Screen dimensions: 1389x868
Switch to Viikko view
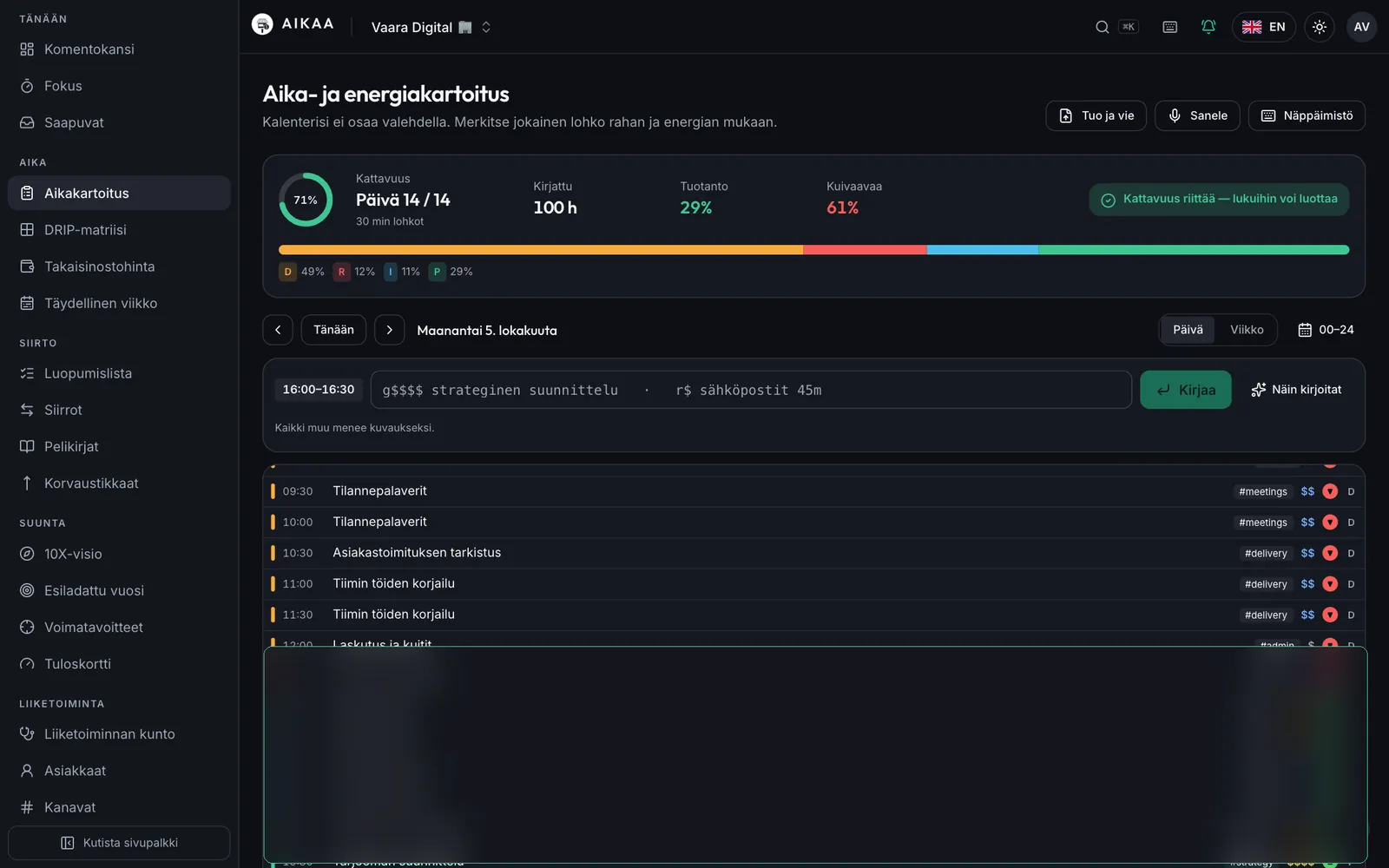(1247, 330)
